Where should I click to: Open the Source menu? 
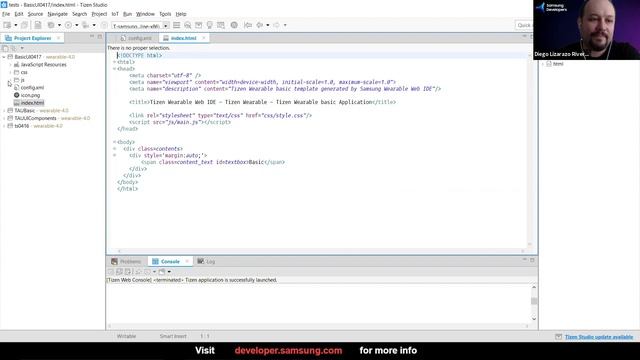35,14
